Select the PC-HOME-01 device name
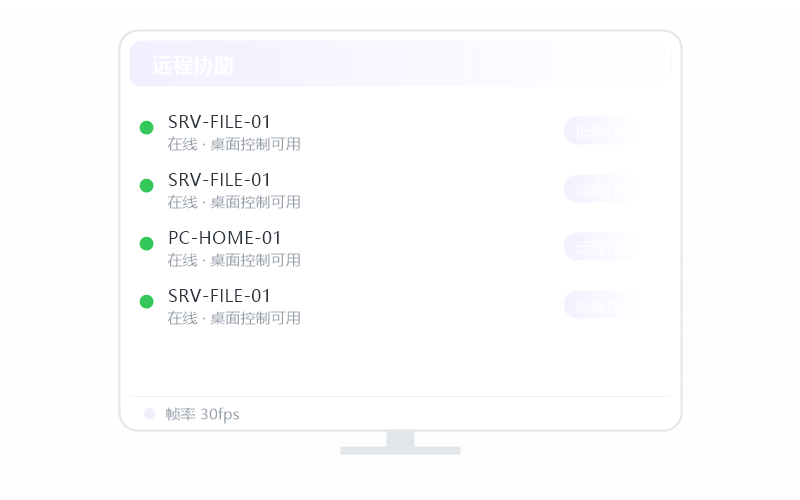The width and height of the screenshot is (800, 500). click(x=224, y=238)
